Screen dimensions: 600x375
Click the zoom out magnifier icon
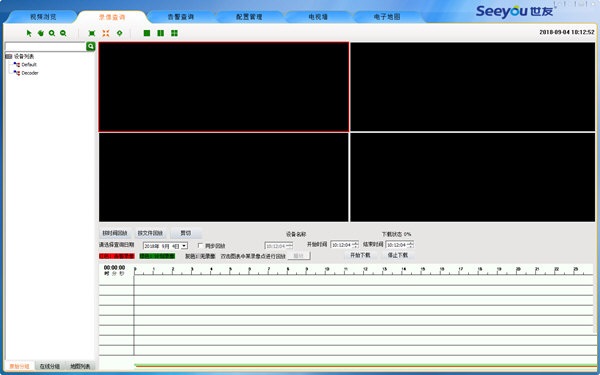[x=63, y=33]
